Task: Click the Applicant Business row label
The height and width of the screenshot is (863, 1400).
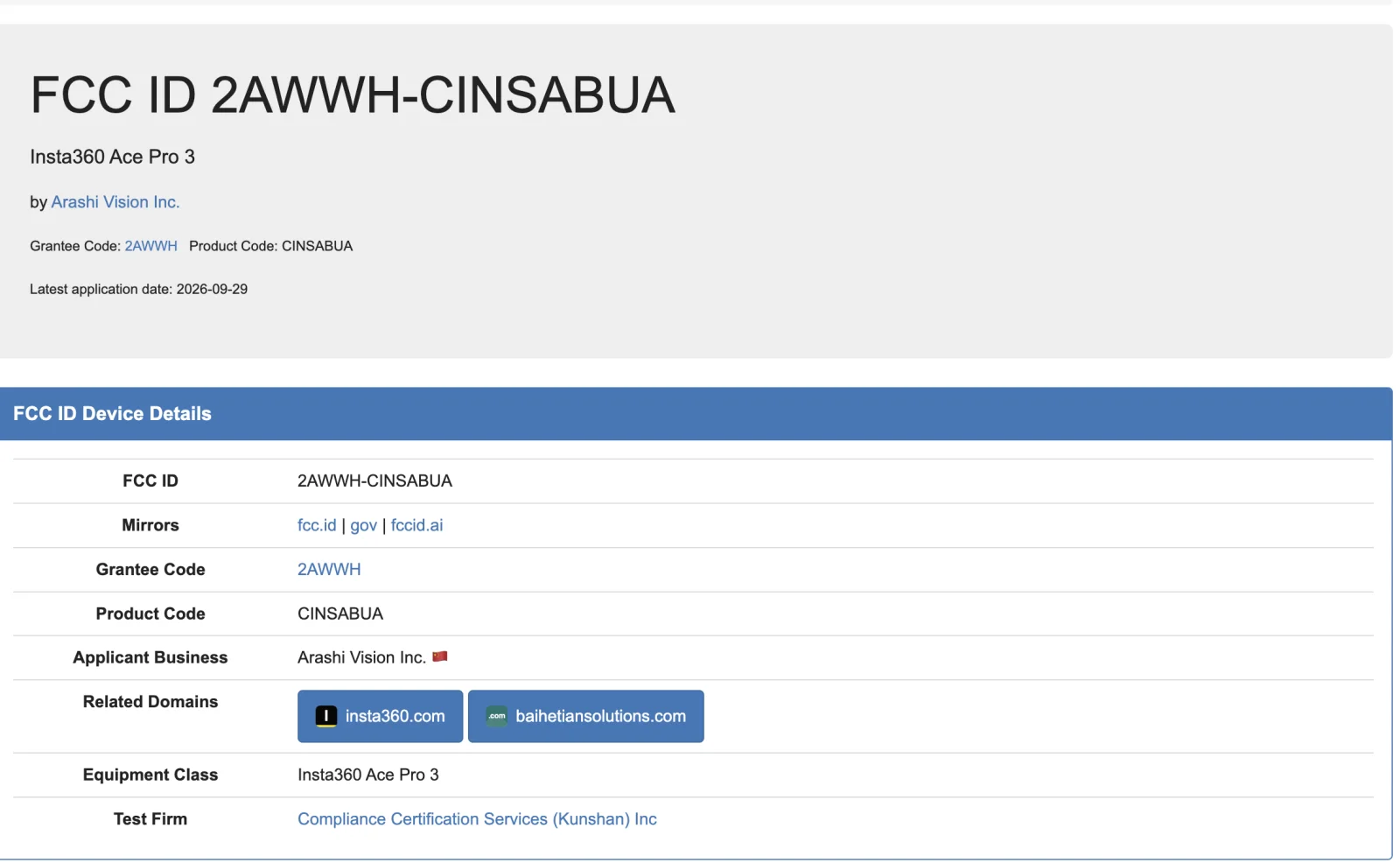Action: pos(150,657)
